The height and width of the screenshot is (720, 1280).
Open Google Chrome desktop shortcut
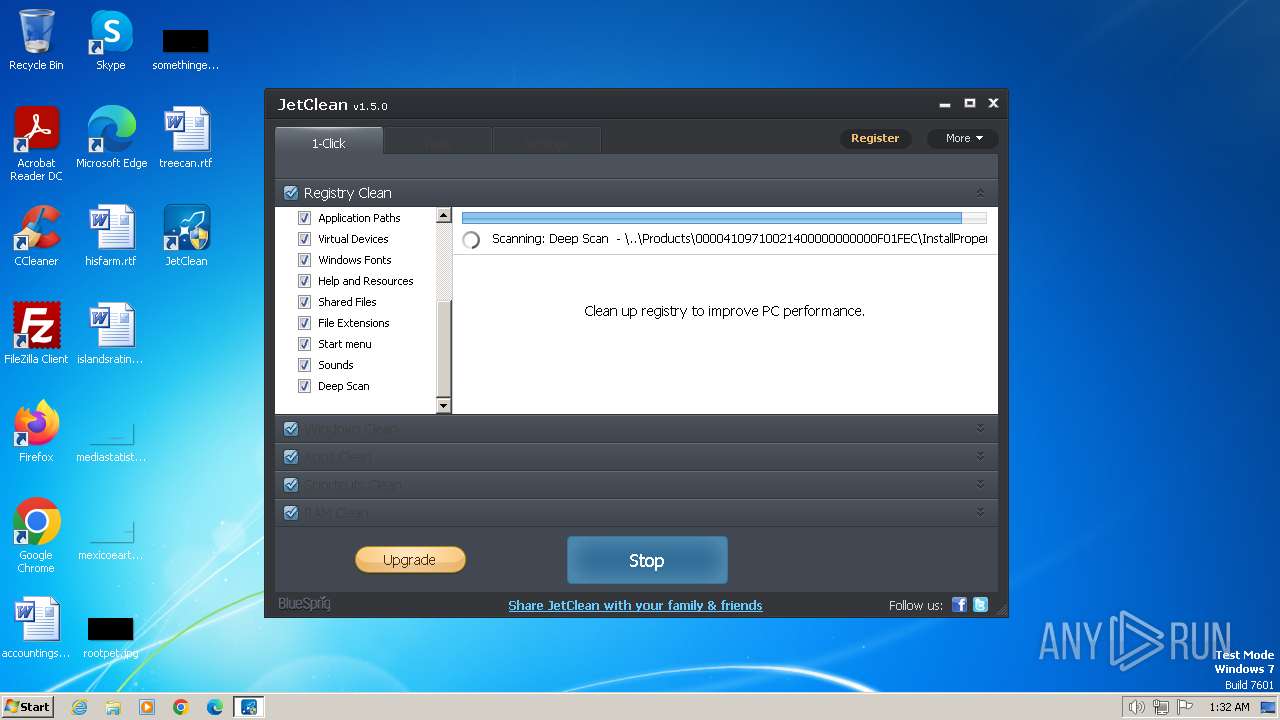pos(36,536)
